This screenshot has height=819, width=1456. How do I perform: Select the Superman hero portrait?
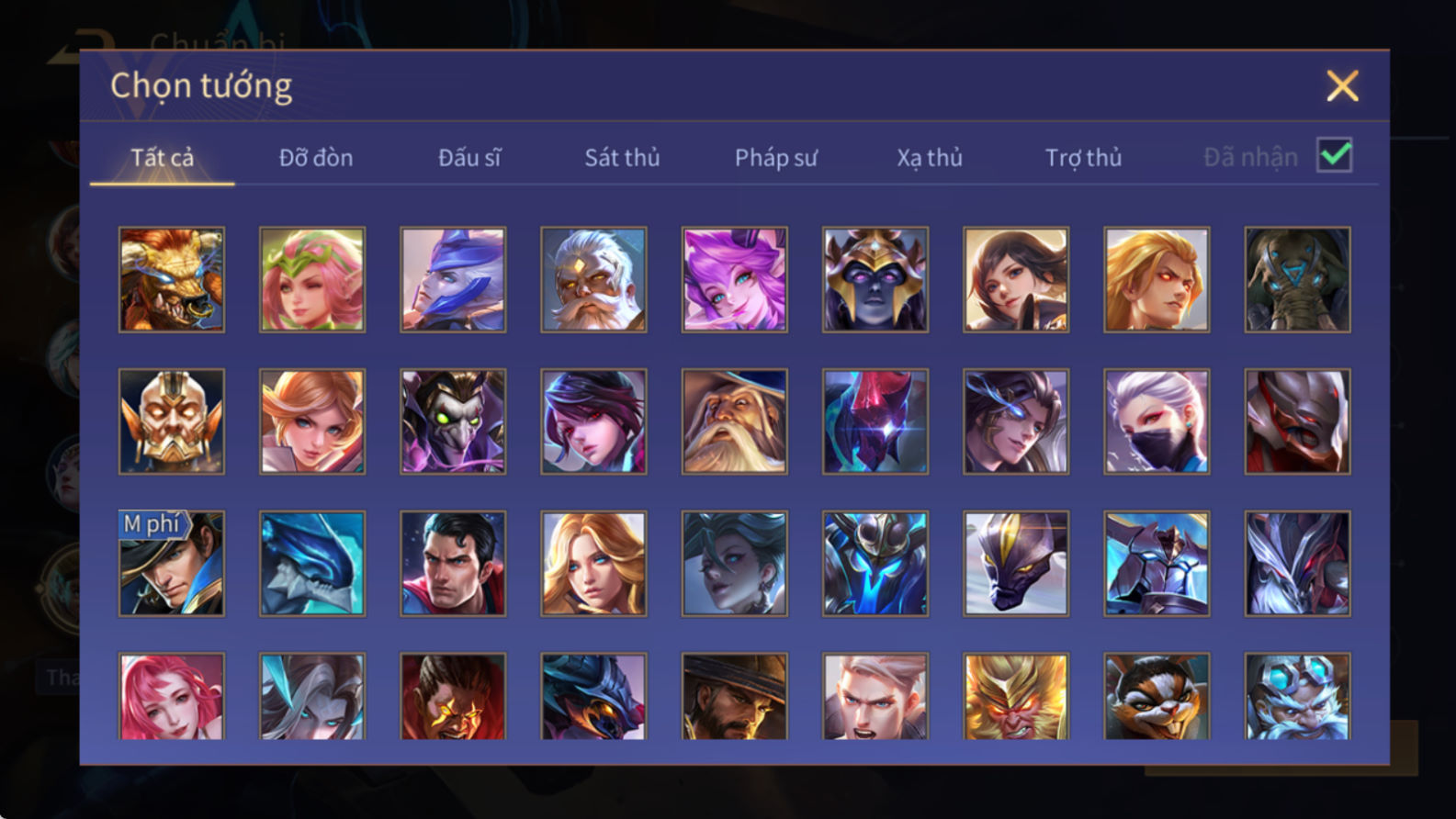pos(453,563)
